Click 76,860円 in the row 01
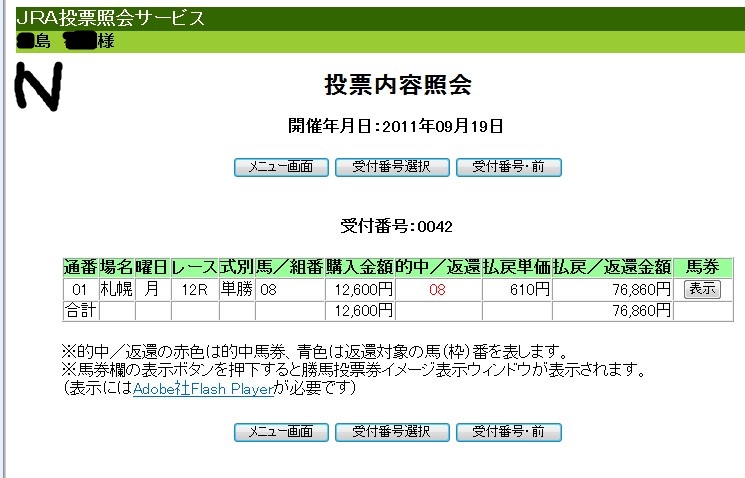This screenshot has height=478, width=745. tap(612, 289)
